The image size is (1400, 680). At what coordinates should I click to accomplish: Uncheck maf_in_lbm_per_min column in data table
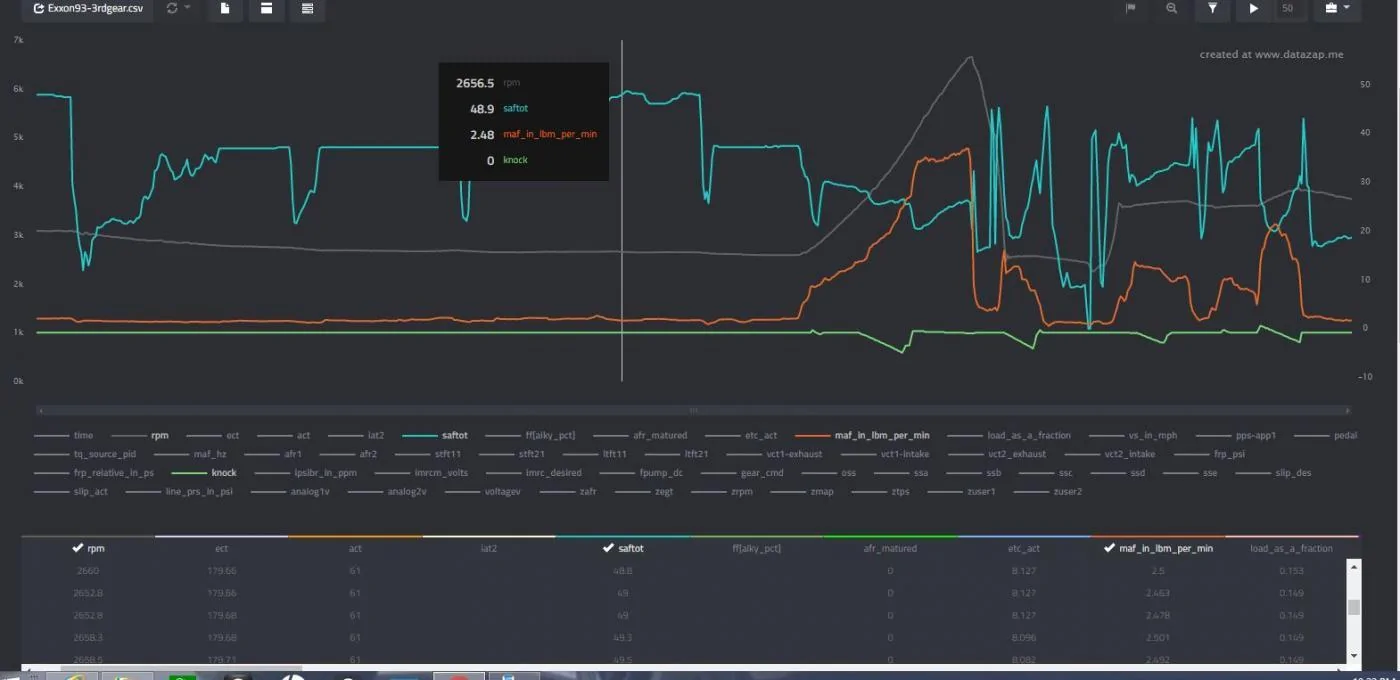click(x=1158, y=548)
